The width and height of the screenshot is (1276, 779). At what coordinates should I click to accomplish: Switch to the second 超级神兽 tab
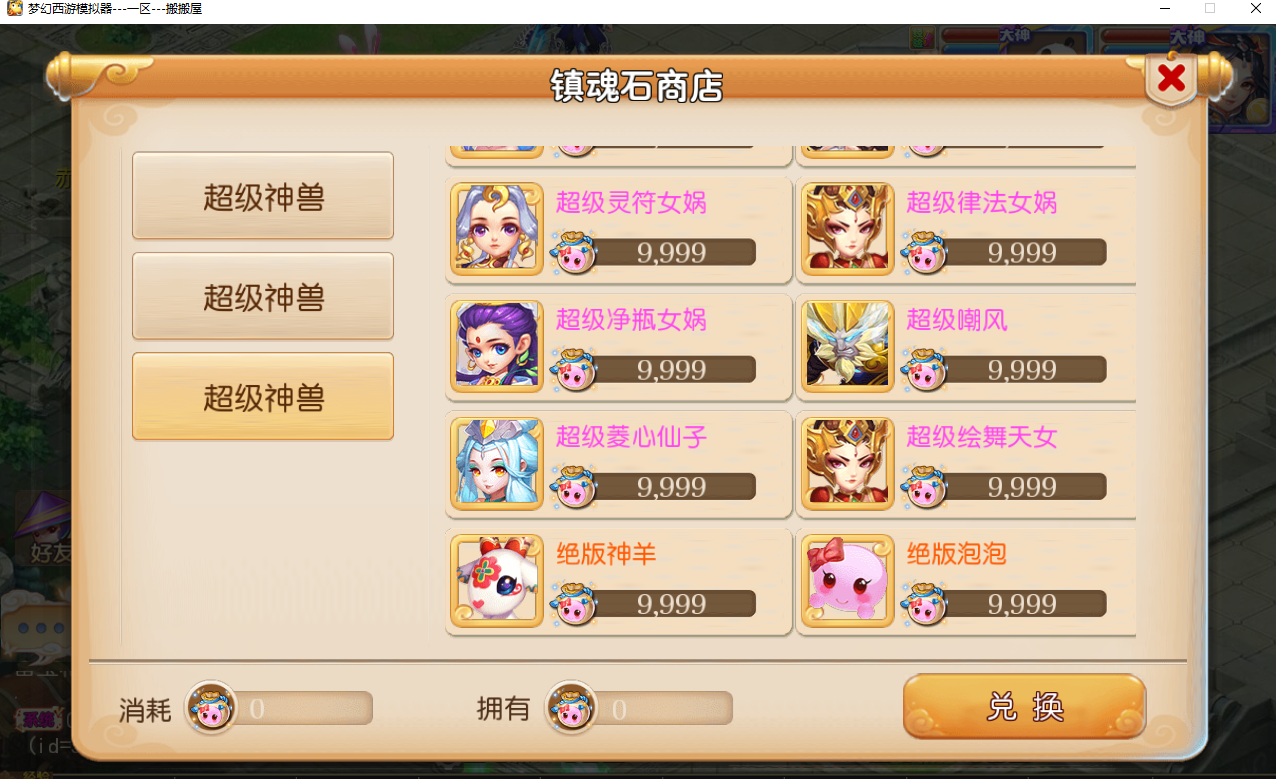(x=263, y=296)
